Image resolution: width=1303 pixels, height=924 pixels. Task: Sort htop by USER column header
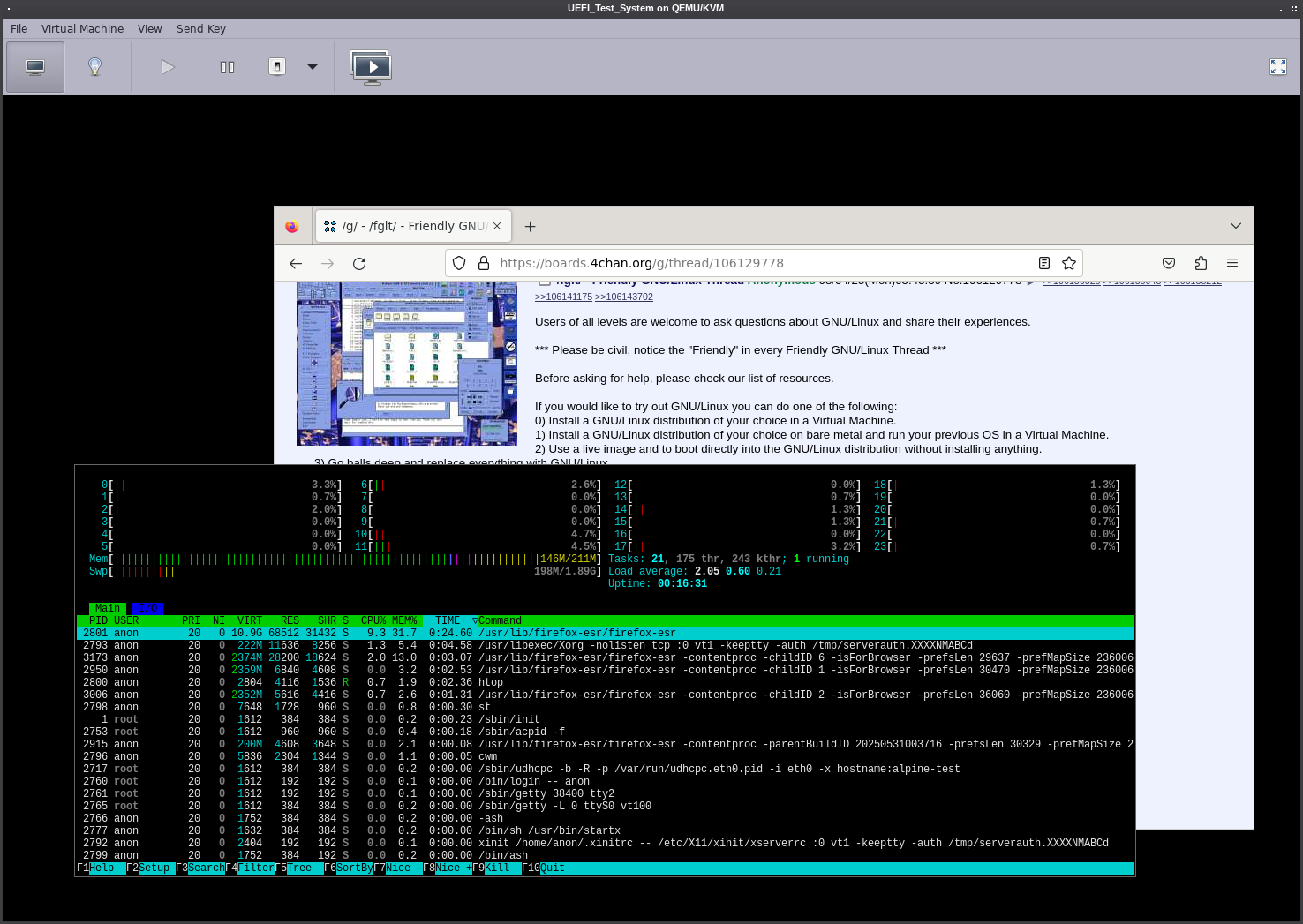tap(126, 620)
